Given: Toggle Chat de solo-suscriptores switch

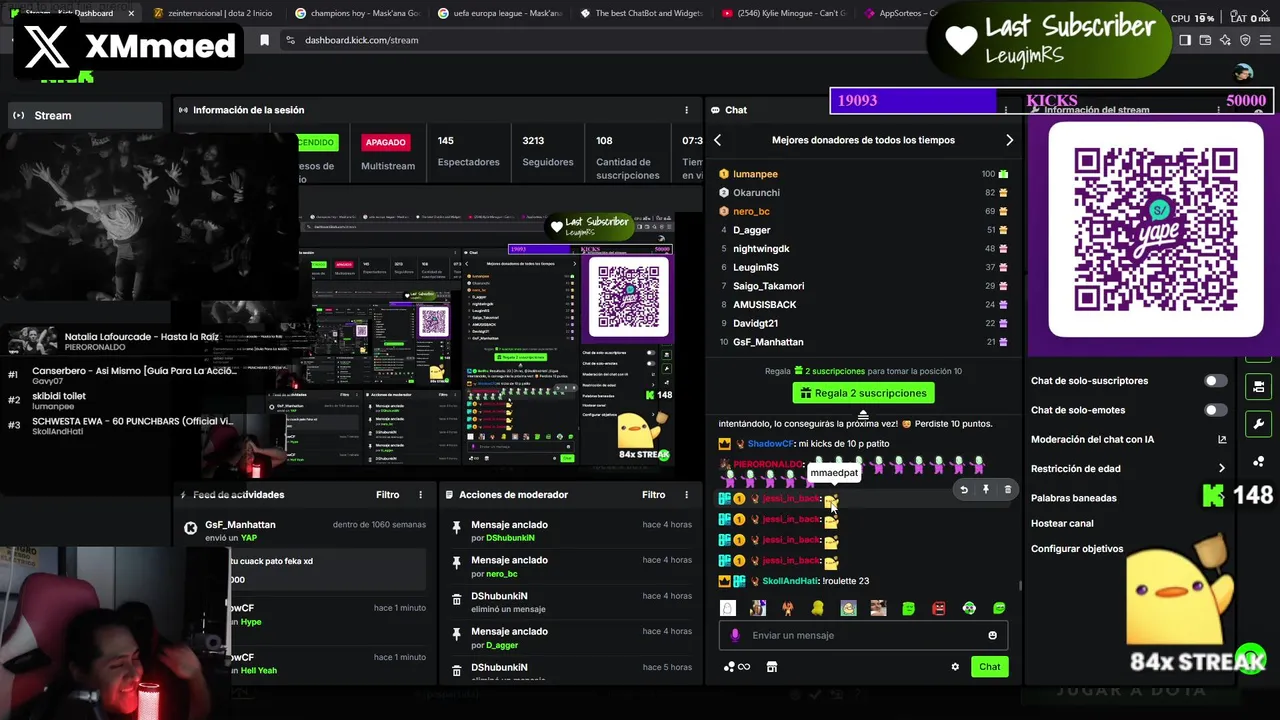Looking at the screenshot, I should [x=1215, y=381].
